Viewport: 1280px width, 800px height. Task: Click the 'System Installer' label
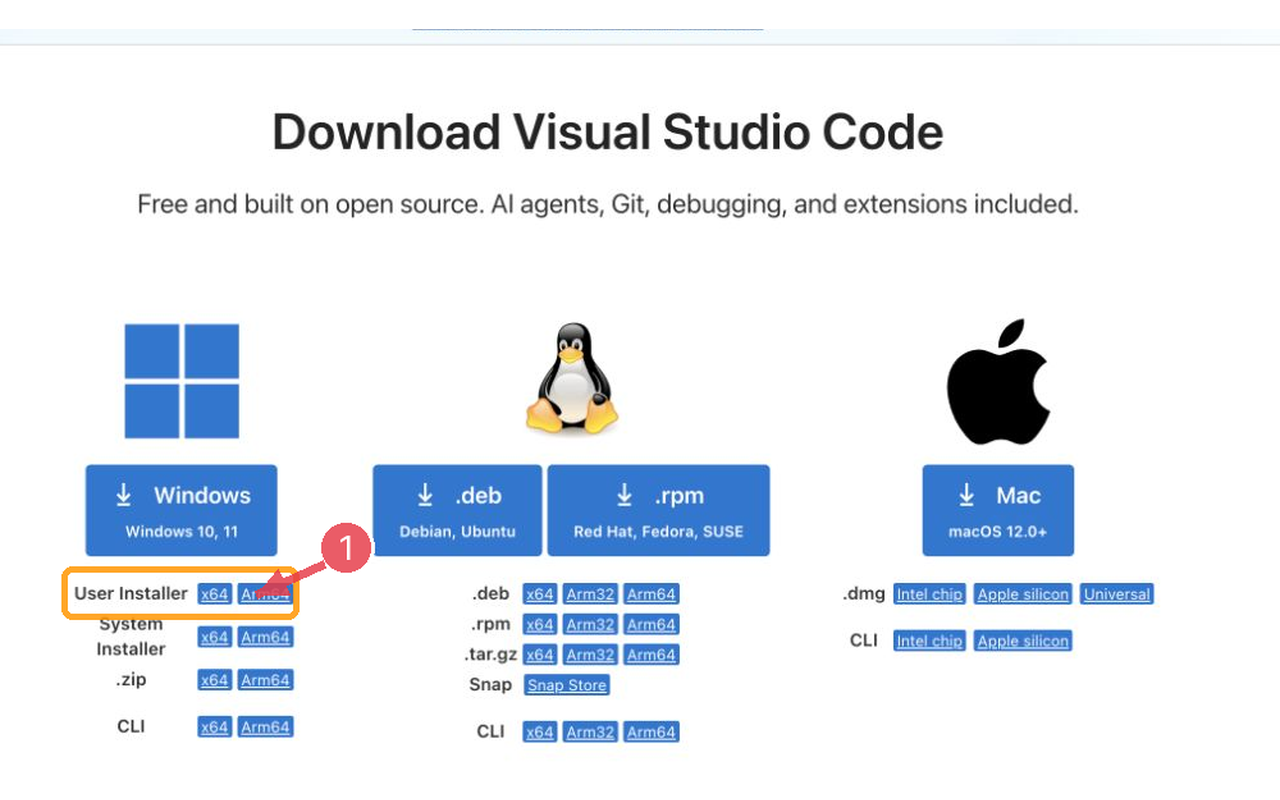tap(131, 636)
